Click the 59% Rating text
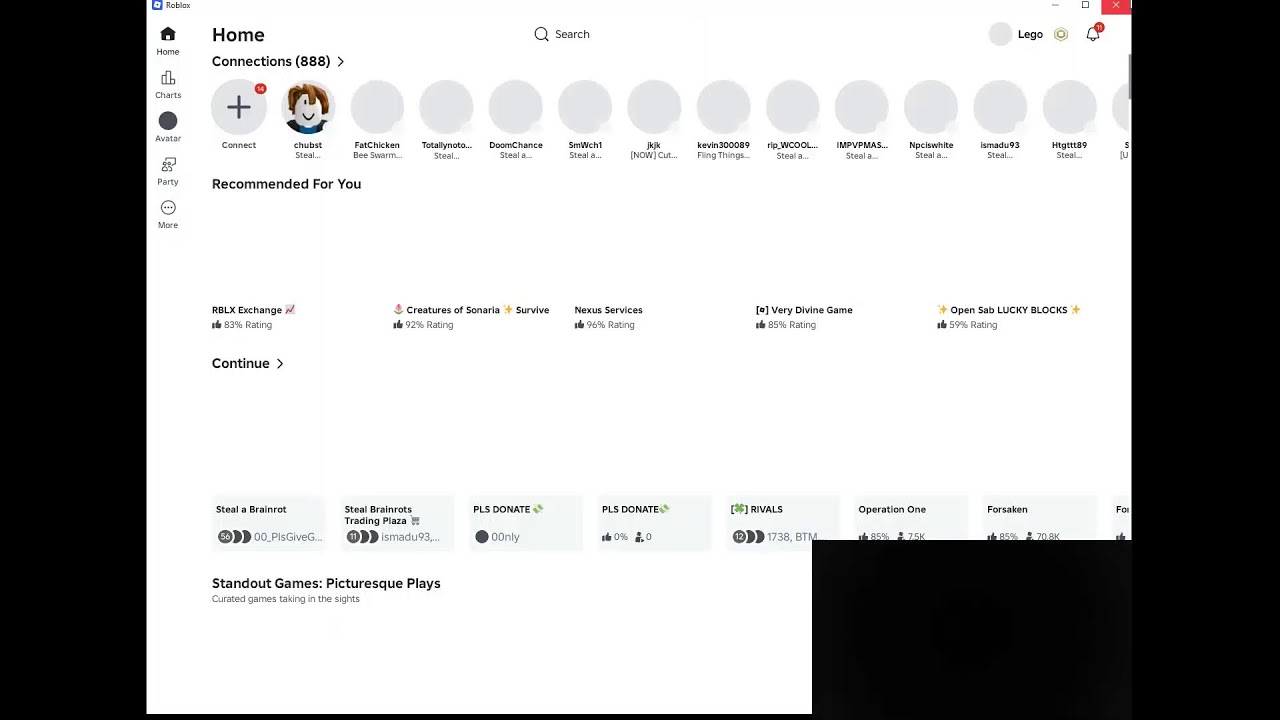1280x720 pixels. [x=973, y=325]
